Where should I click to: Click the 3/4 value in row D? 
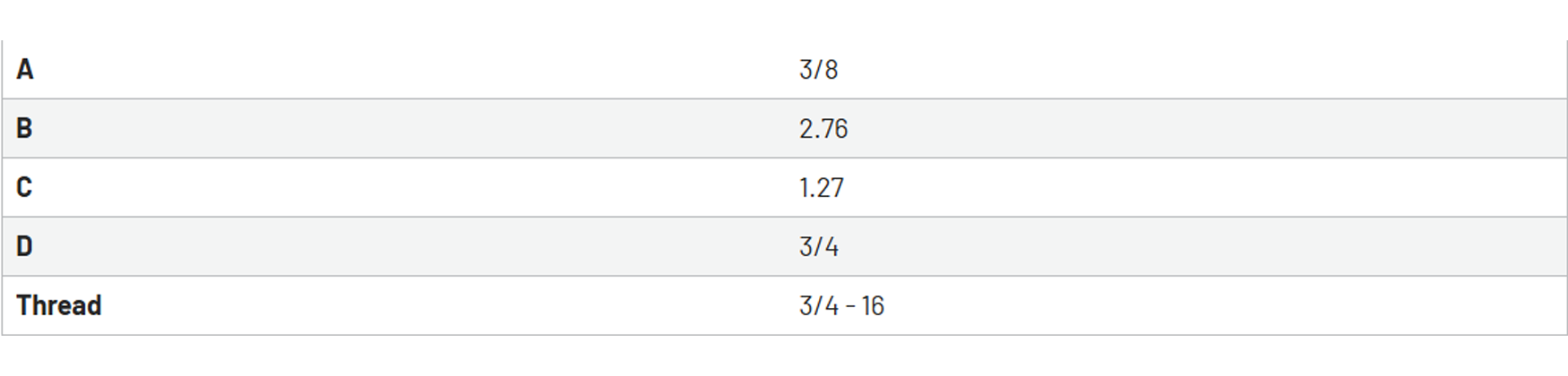point(819,247)
